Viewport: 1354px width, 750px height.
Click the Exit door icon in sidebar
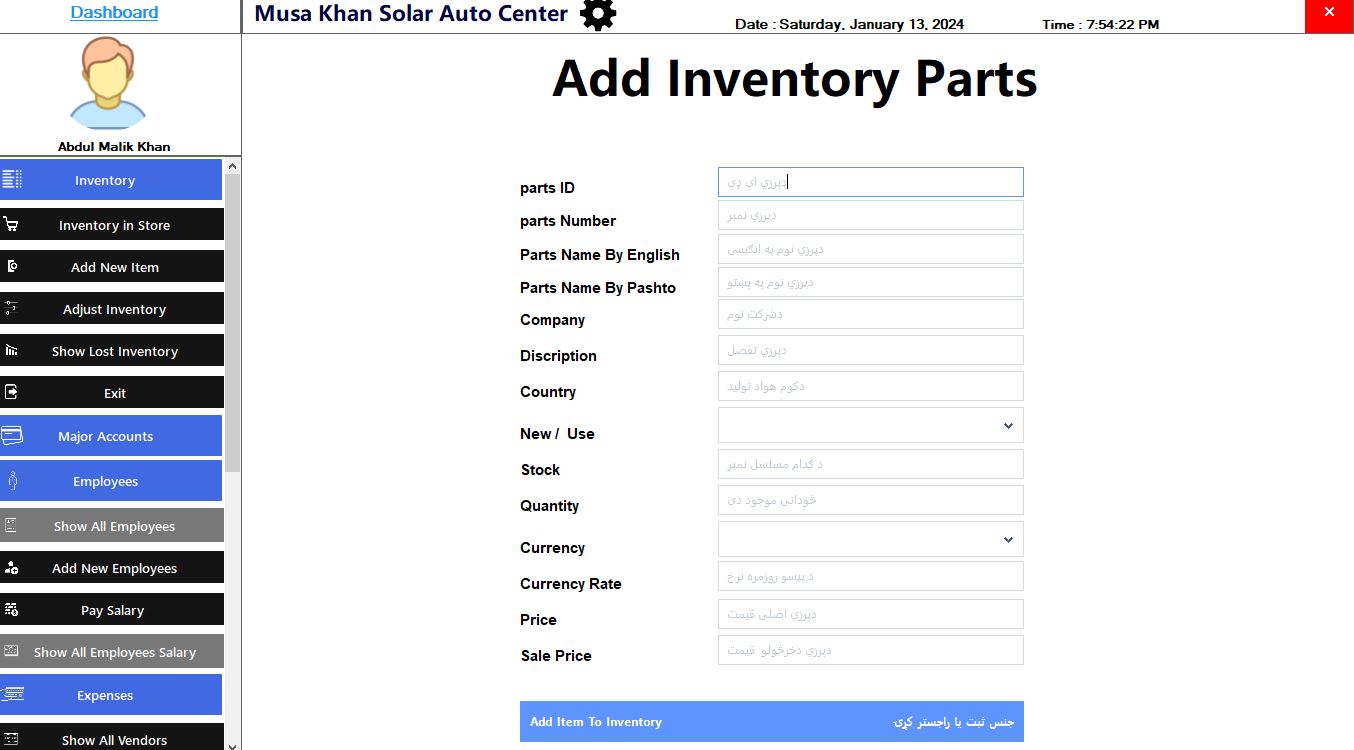pyautogui.click(x=11, y=393)
